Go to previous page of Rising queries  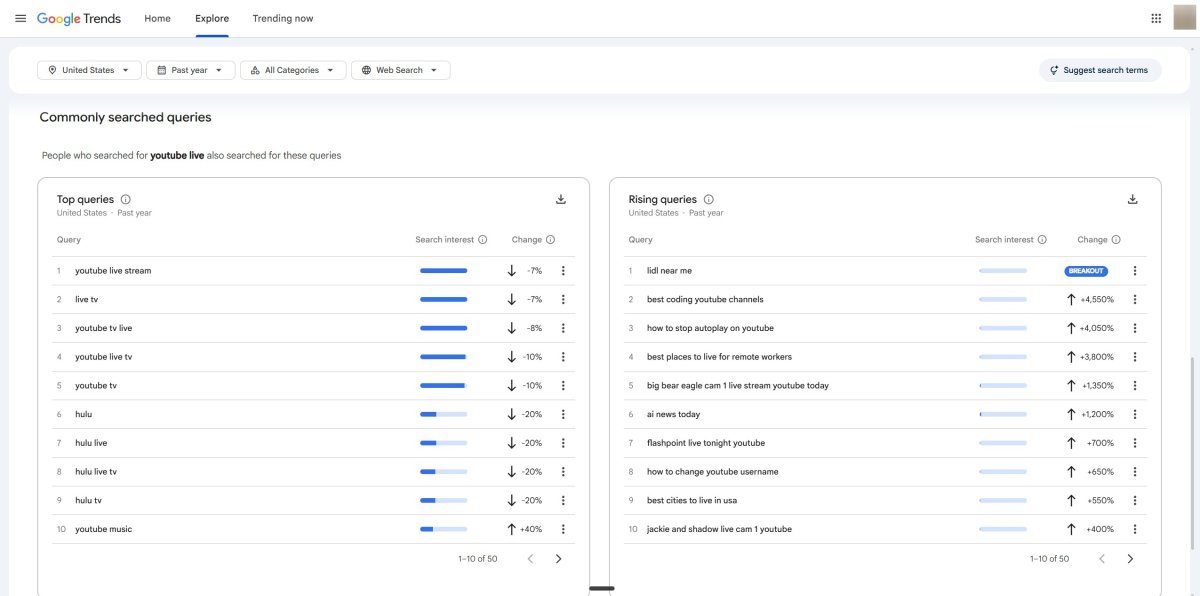coord(1102,559)
